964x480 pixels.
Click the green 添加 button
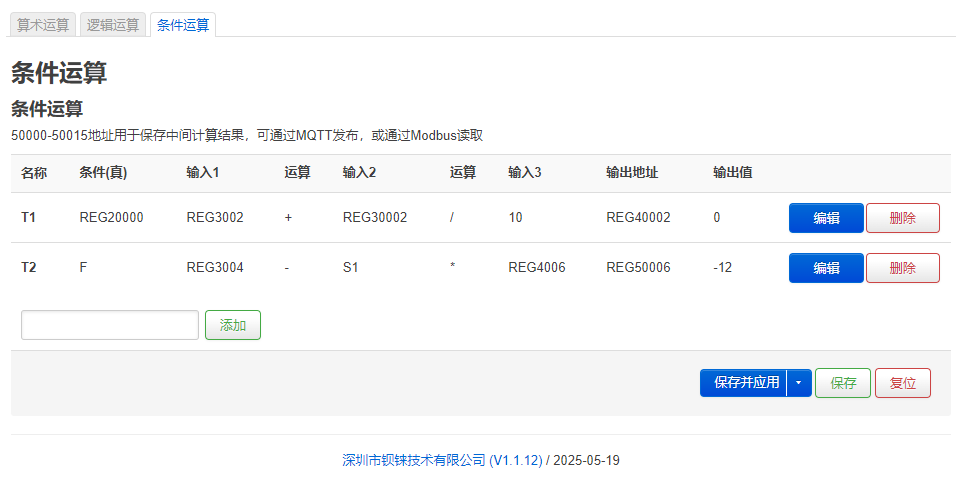coord(233,325)
